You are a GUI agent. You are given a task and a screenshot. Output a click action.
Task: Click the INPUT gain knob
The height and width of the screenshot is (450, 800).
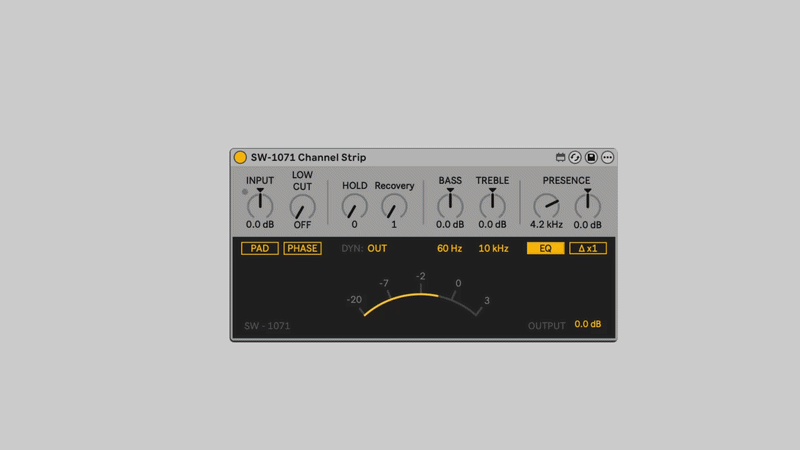tap(260, 206)
